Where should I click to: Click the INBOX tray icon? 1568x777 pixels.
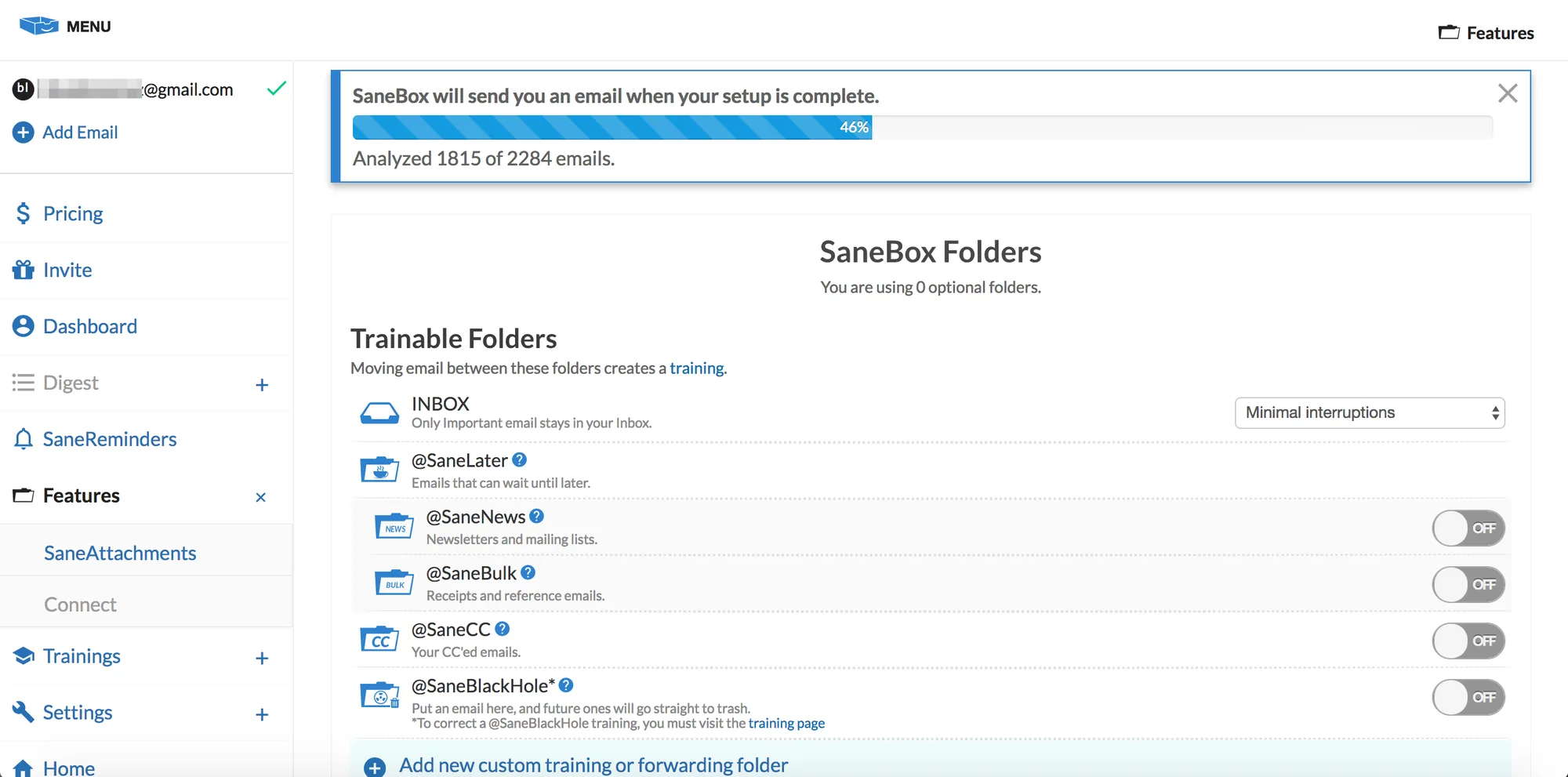pos(379,412)
